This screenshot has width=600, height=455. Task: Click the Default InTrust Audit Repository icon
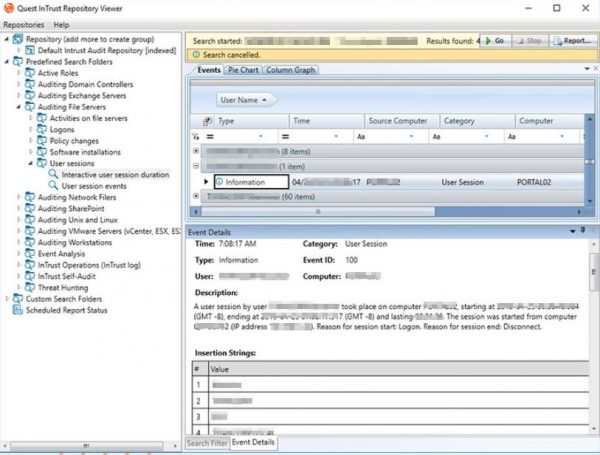click(x=30, y=50)
